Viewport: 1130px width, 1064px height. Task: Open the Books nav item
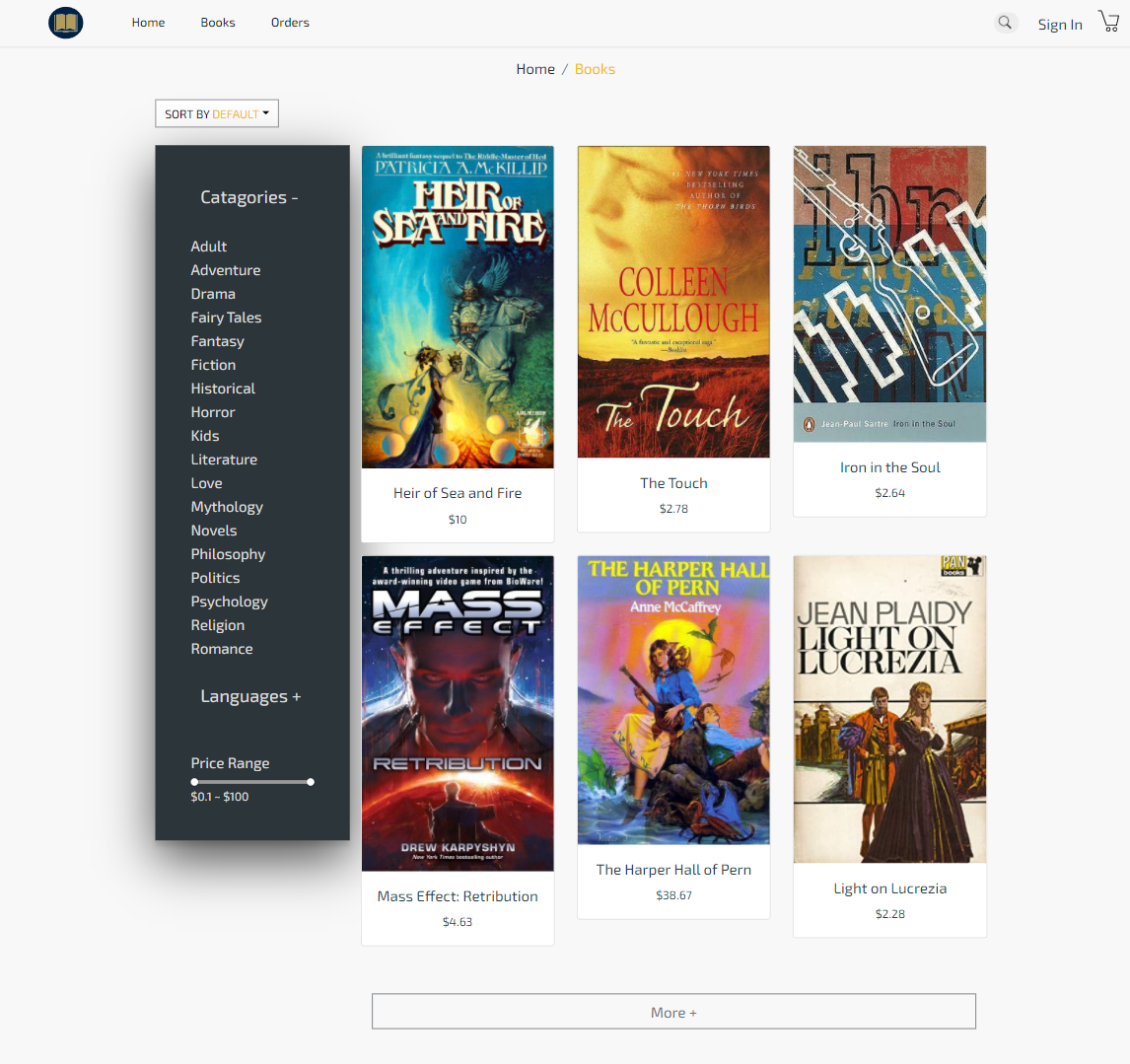coord(218,23)
